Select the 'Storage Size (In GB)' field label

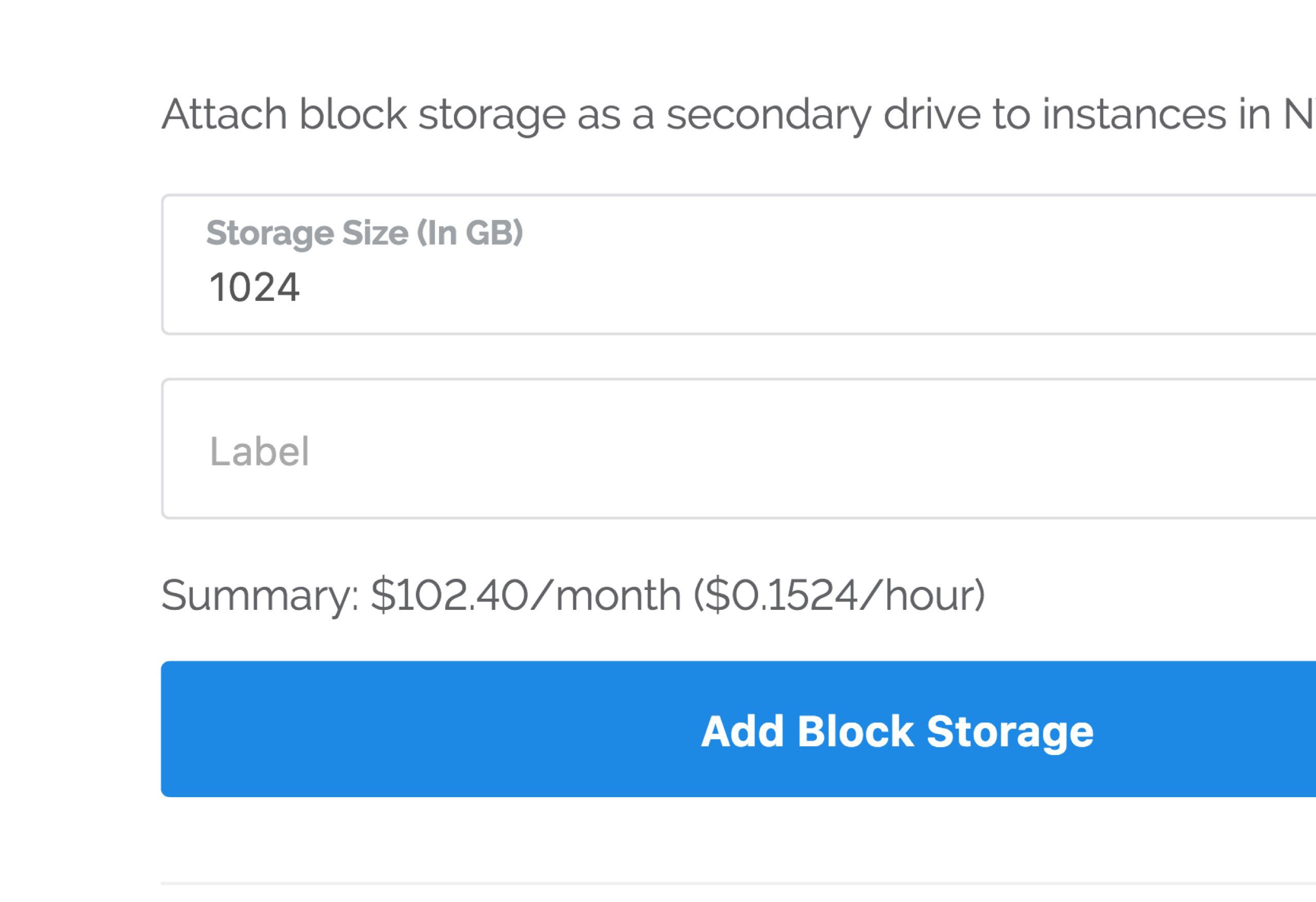(364, 233)
